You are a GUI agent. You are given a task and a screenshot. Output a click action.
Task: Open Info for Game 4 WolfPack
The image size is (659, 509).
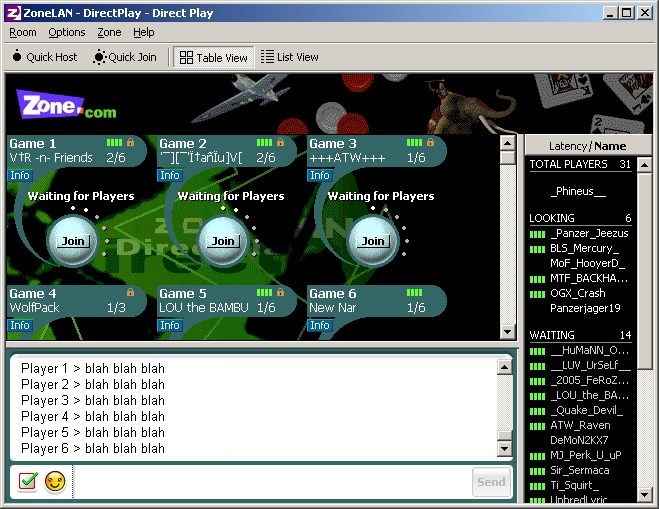(20, 325)
